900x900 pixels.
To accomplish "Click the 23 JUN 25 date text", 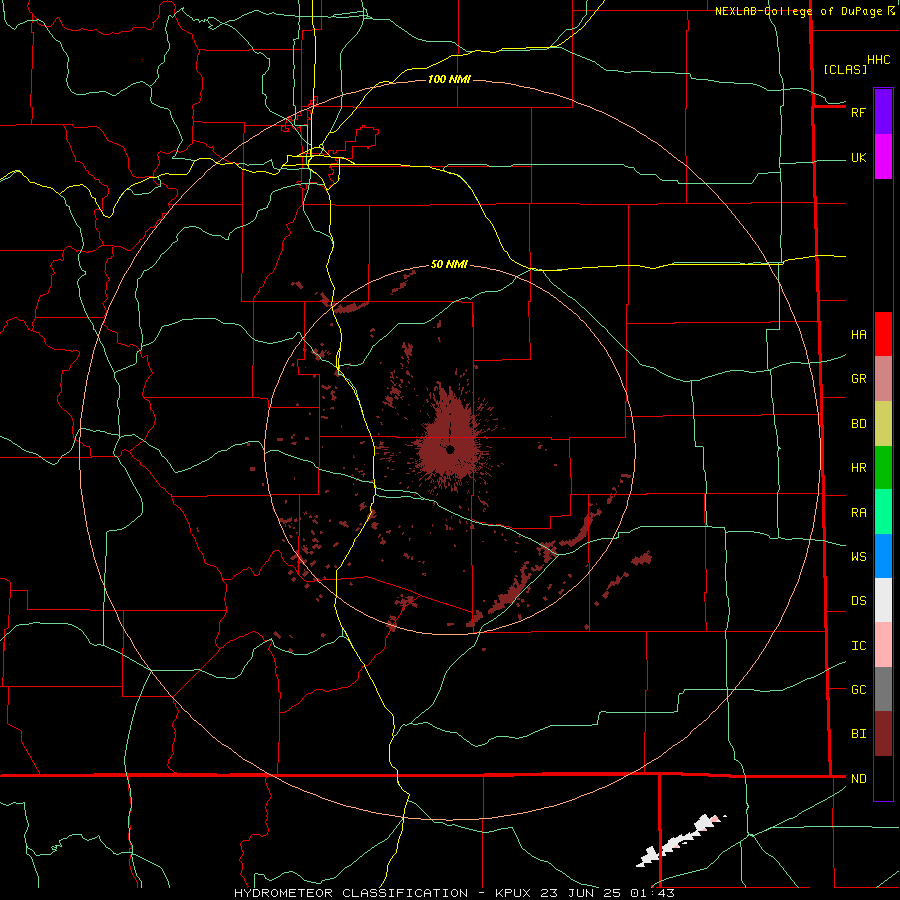I will click(x=582, y=893).
